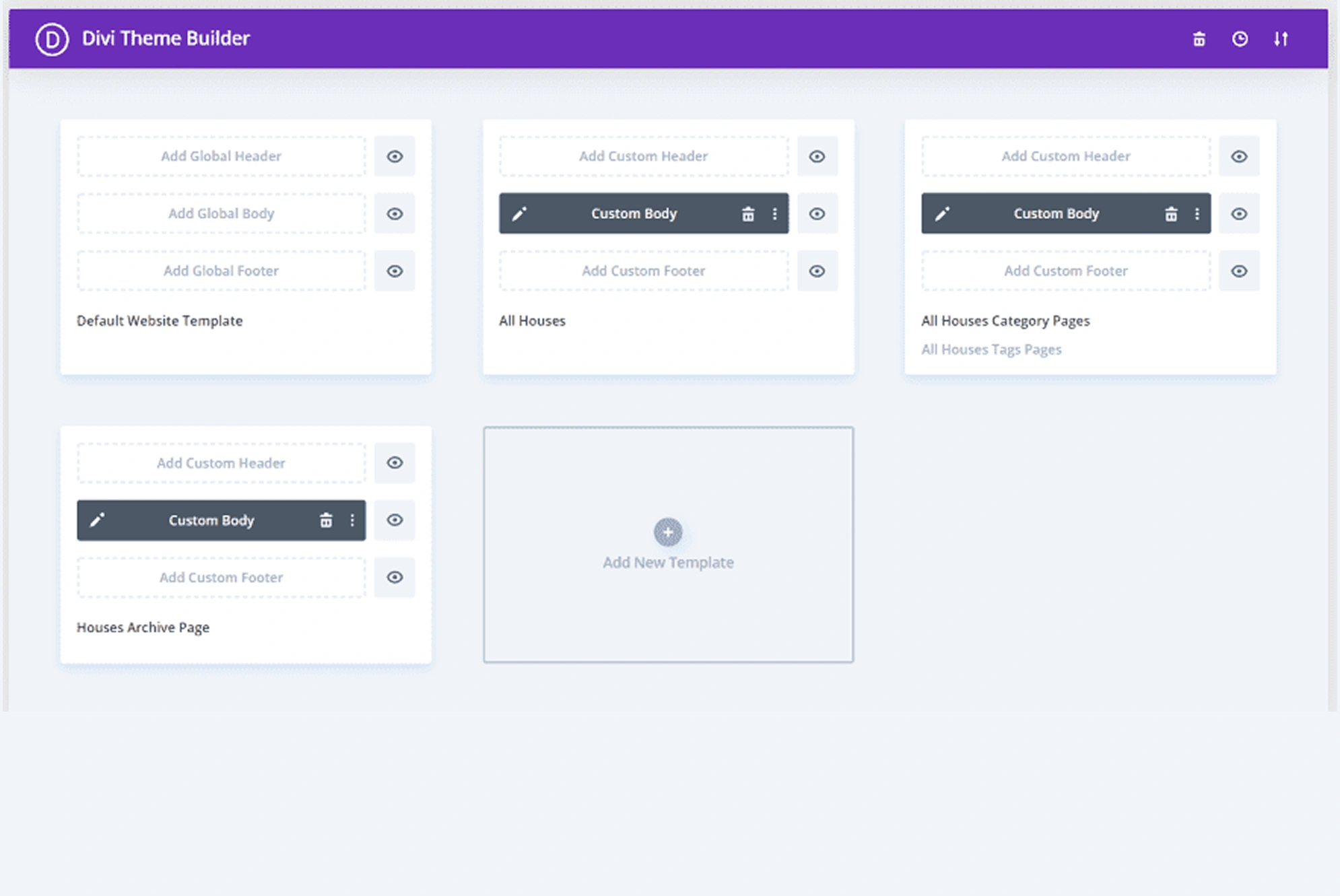Add Custom Header to Houses Archive Page
Screen dimensions: 1340x896
[221, 463]
